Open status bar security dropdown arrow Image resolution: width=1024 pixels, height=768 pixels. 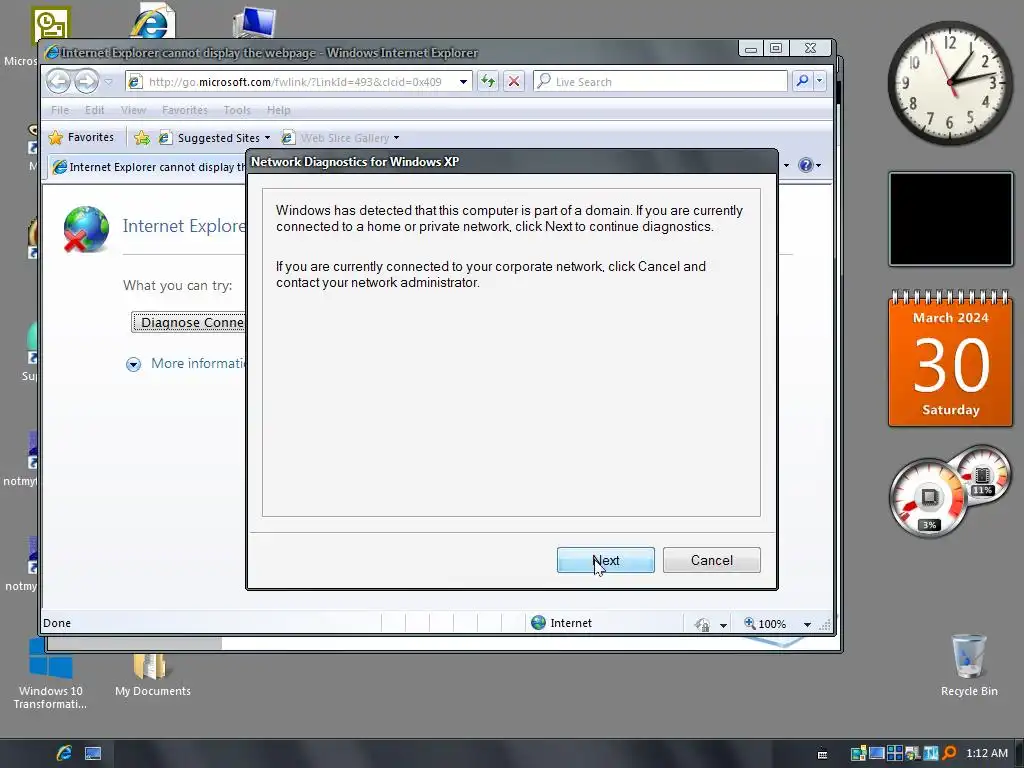click(x=723, y=625)
